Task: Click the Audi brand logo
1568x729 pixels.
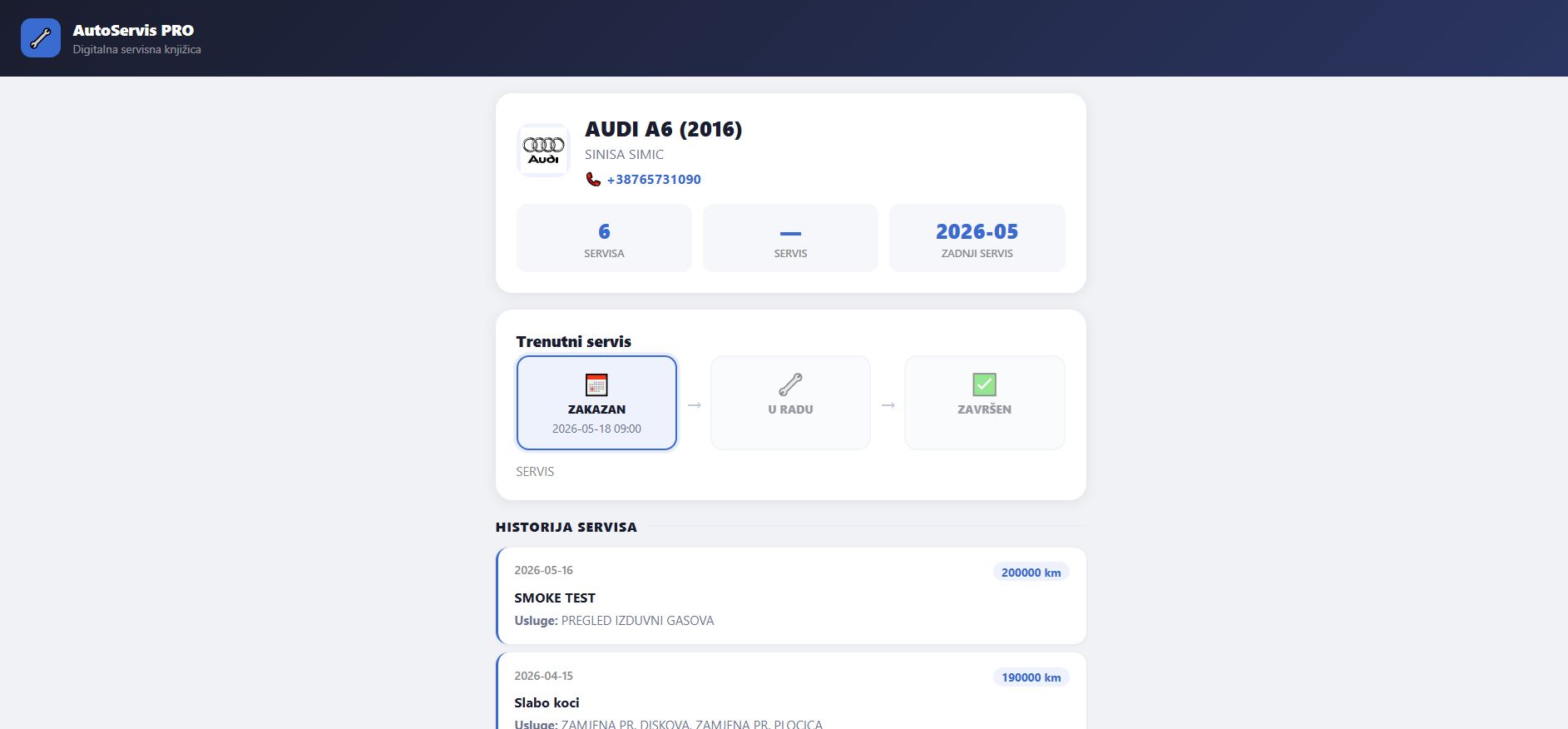Action: coord(543,151)
